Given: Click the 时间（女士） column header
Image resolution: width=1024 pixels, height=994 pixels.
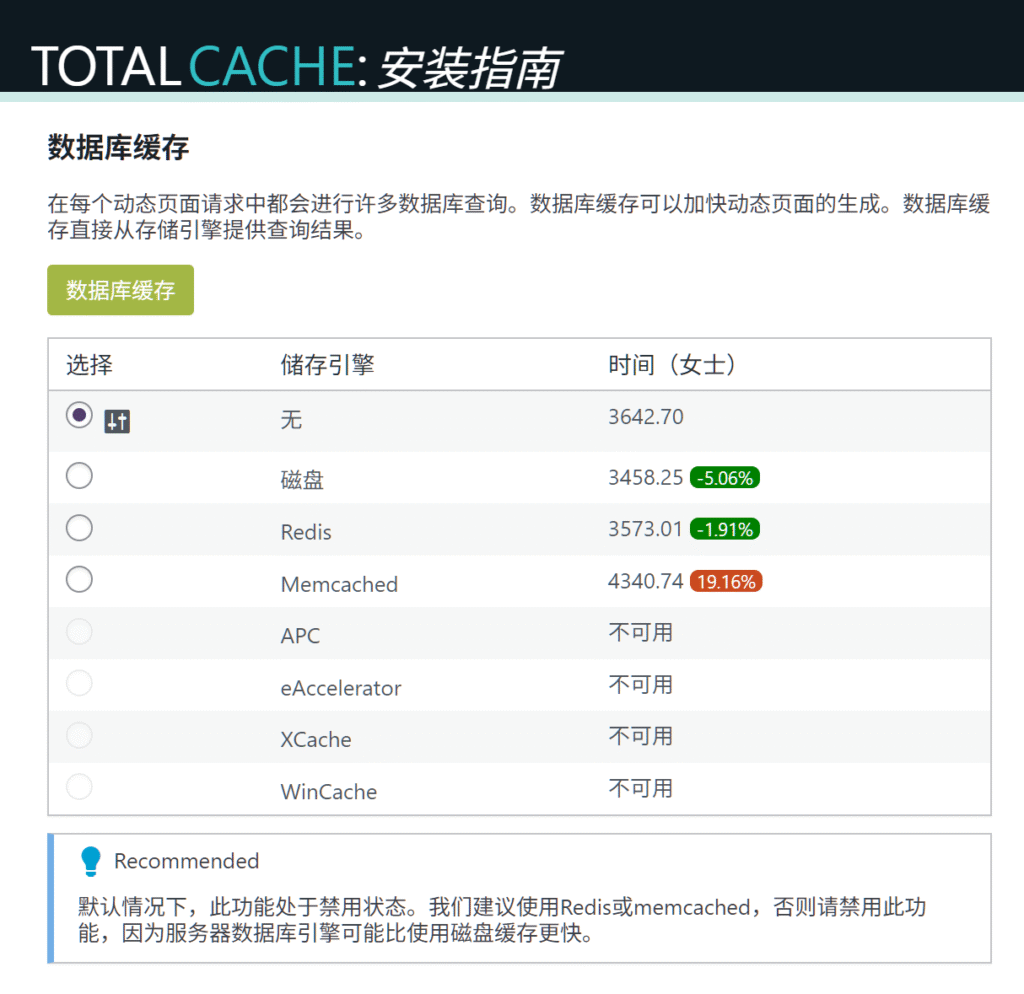Looking at the screenshot, I should (x=673, y=365).
